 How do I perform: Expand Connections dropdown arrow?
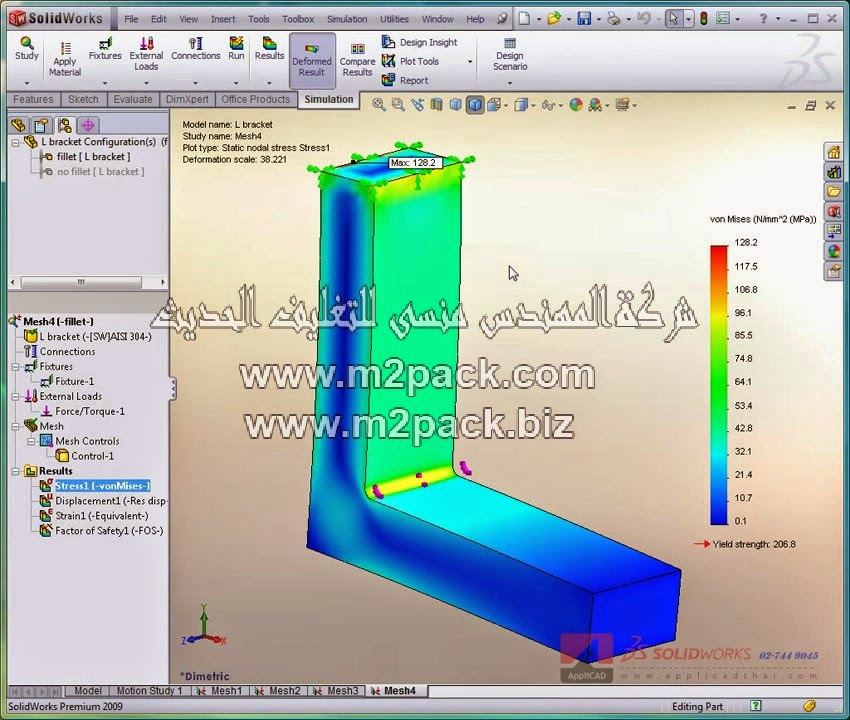[196, 83]
